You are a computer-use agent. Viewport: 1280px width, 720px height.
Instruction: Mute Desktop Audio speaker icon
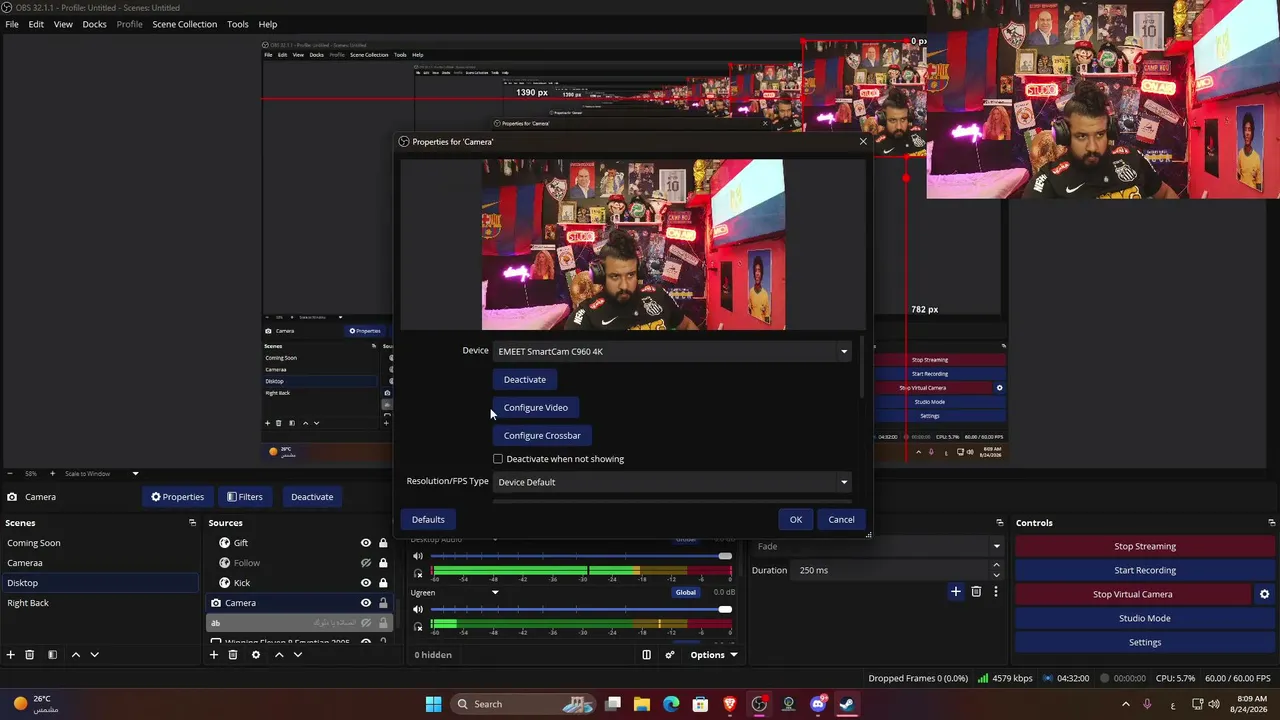tap(418, 556)
